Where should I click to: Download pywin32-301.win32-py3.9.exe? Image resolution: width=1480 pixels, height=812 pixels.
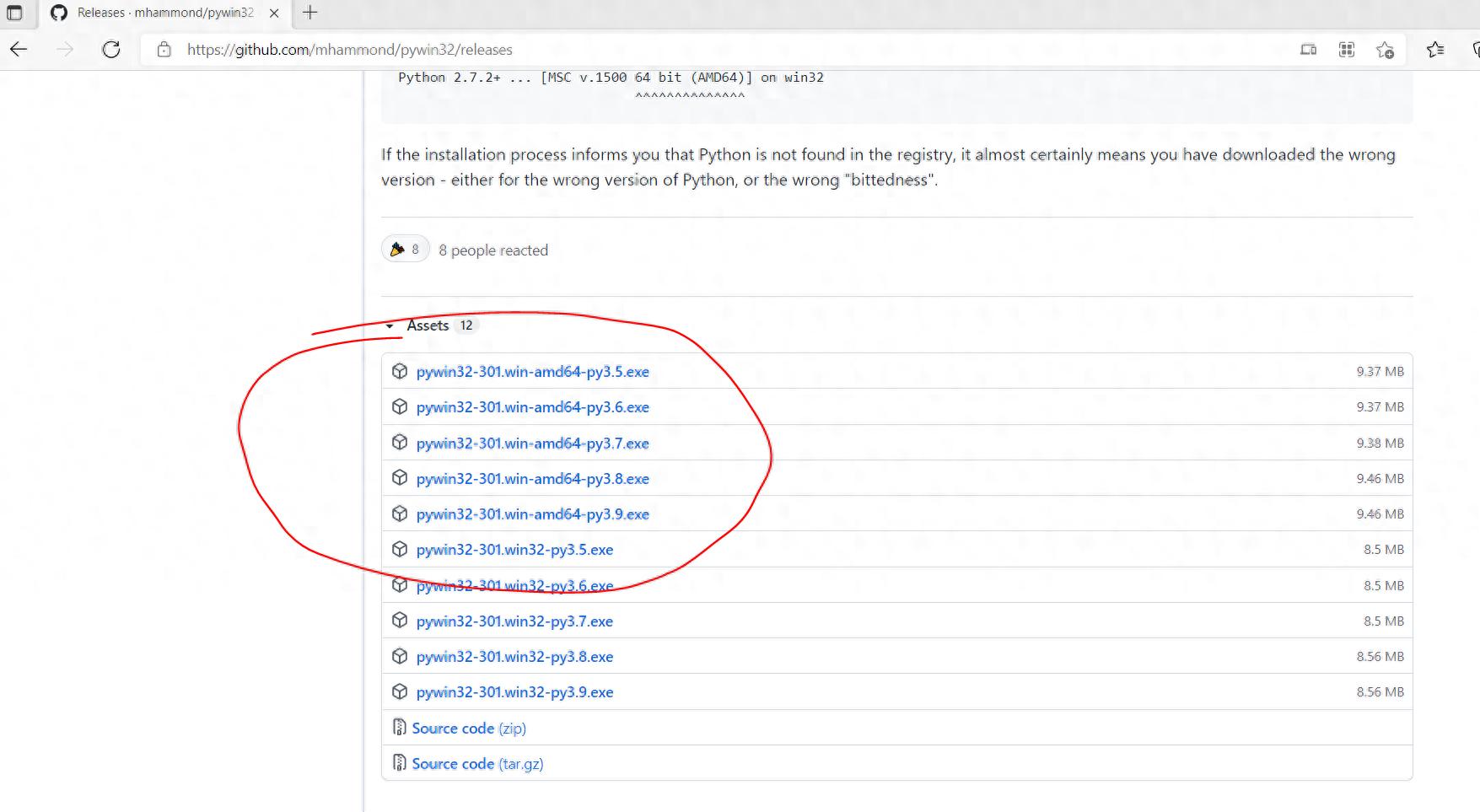click(x=514, y=692)
